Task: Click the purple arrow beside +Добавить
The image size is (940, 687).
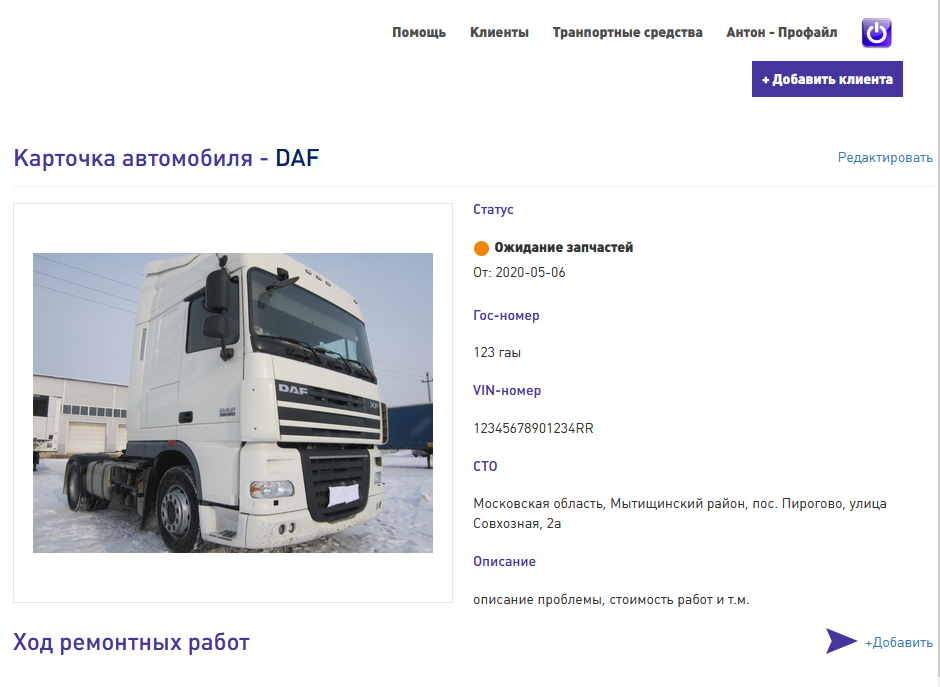Action: point(842,641)
